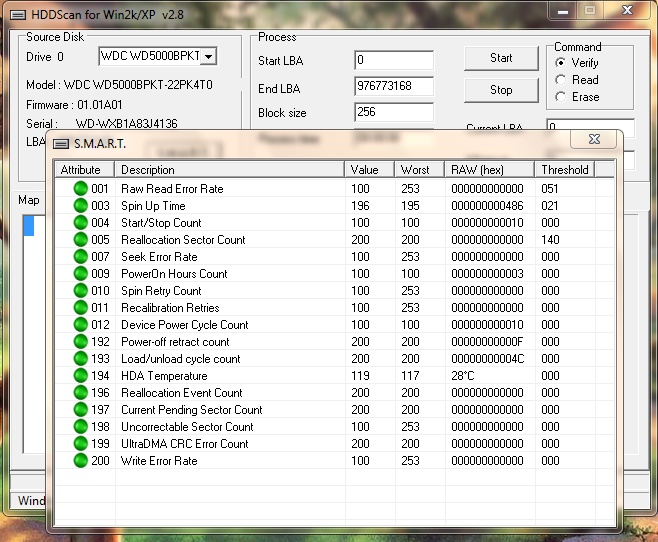Click green status icon for Power-off retract count
Viewport: 658px width, 542px height.
point(80,341)
